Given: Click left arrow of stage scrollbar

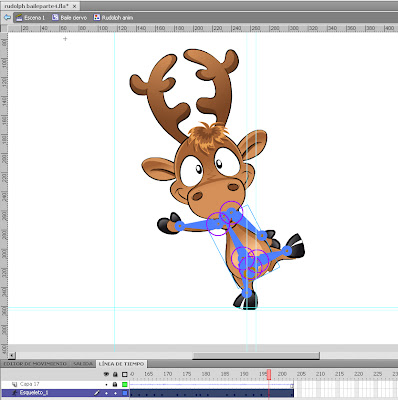Looking at the screenshot, I should click(12, 356).
